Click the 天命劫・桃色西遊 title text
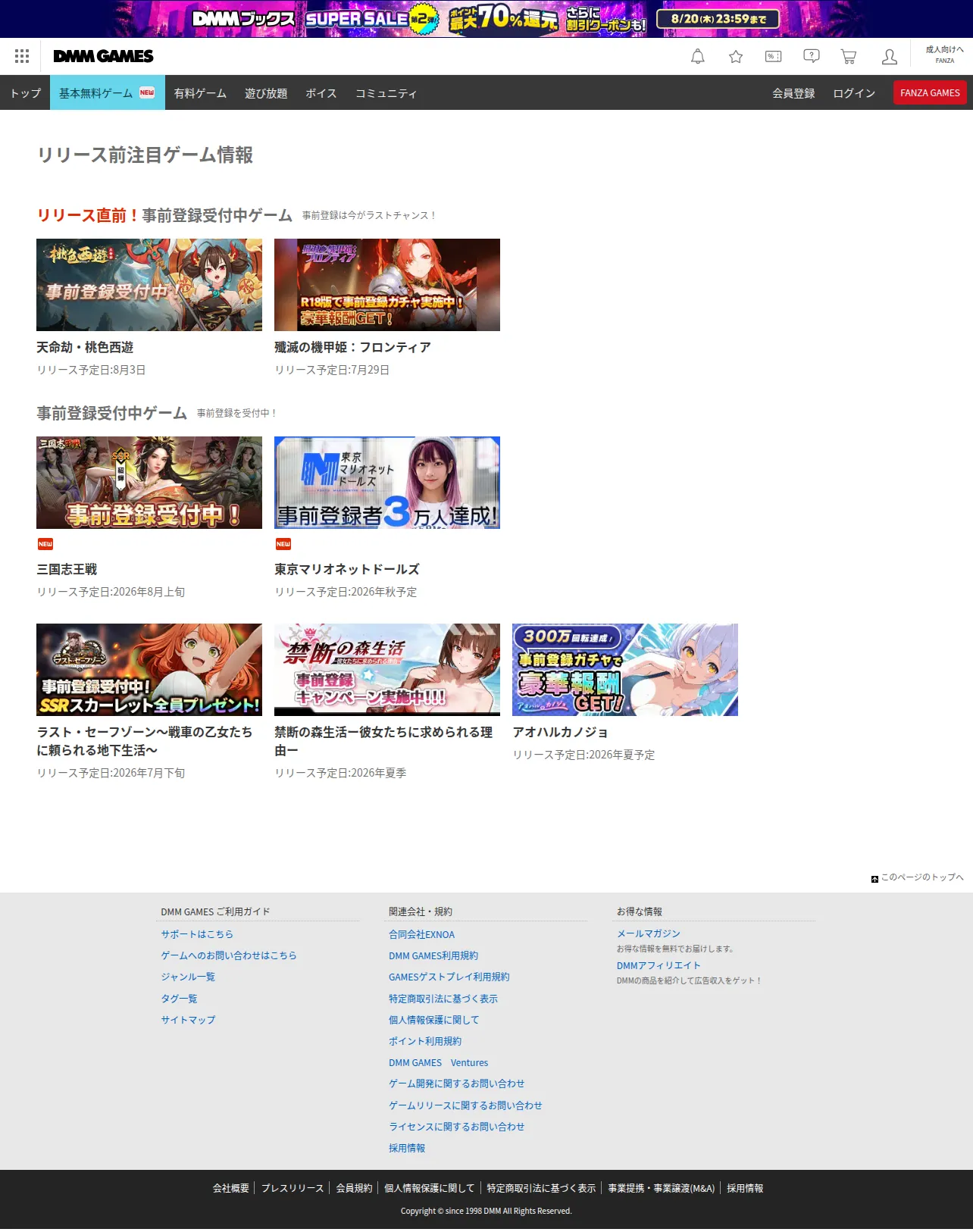 pos(85,347)
